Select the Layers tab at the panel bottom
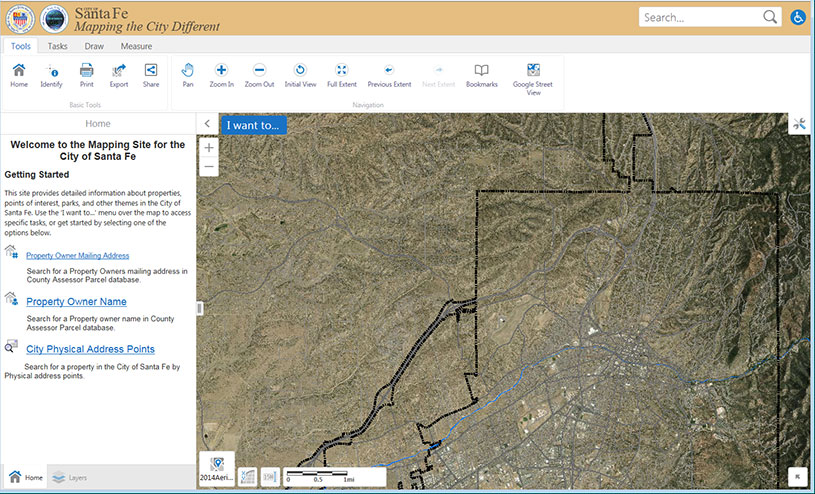The height and width of the screenshot is (494, 815). point(70,477)
